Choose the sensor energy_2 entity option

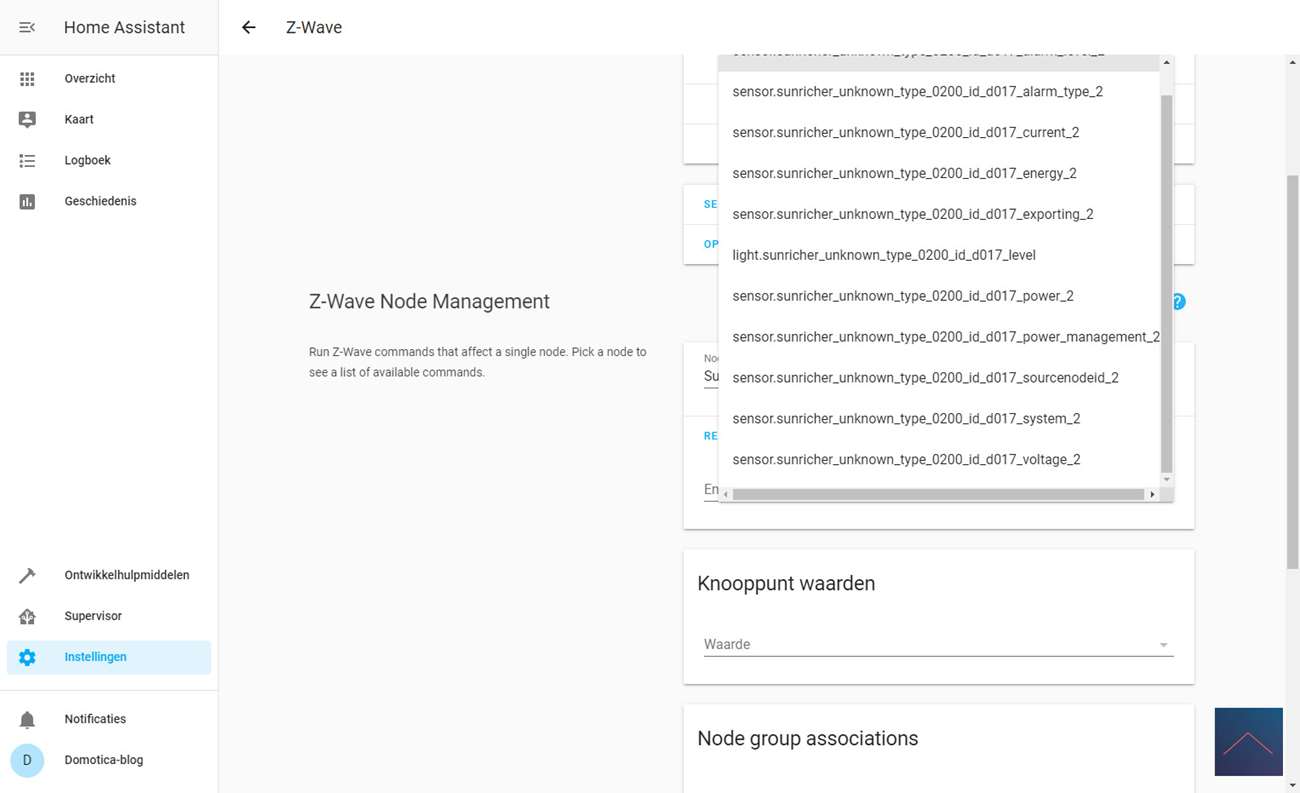point(904,173)
